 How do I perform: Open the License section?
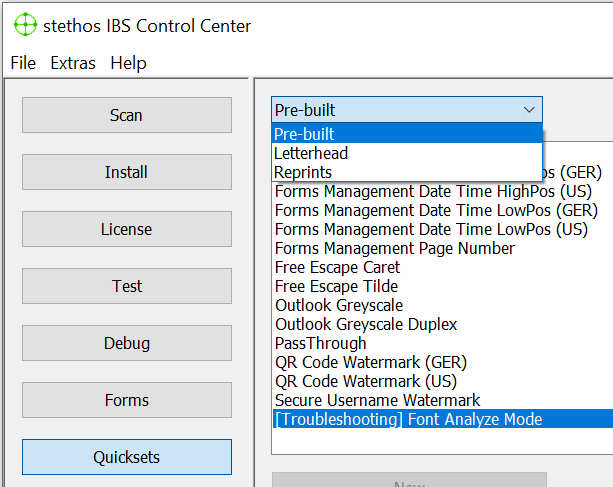tap(126, 229)
